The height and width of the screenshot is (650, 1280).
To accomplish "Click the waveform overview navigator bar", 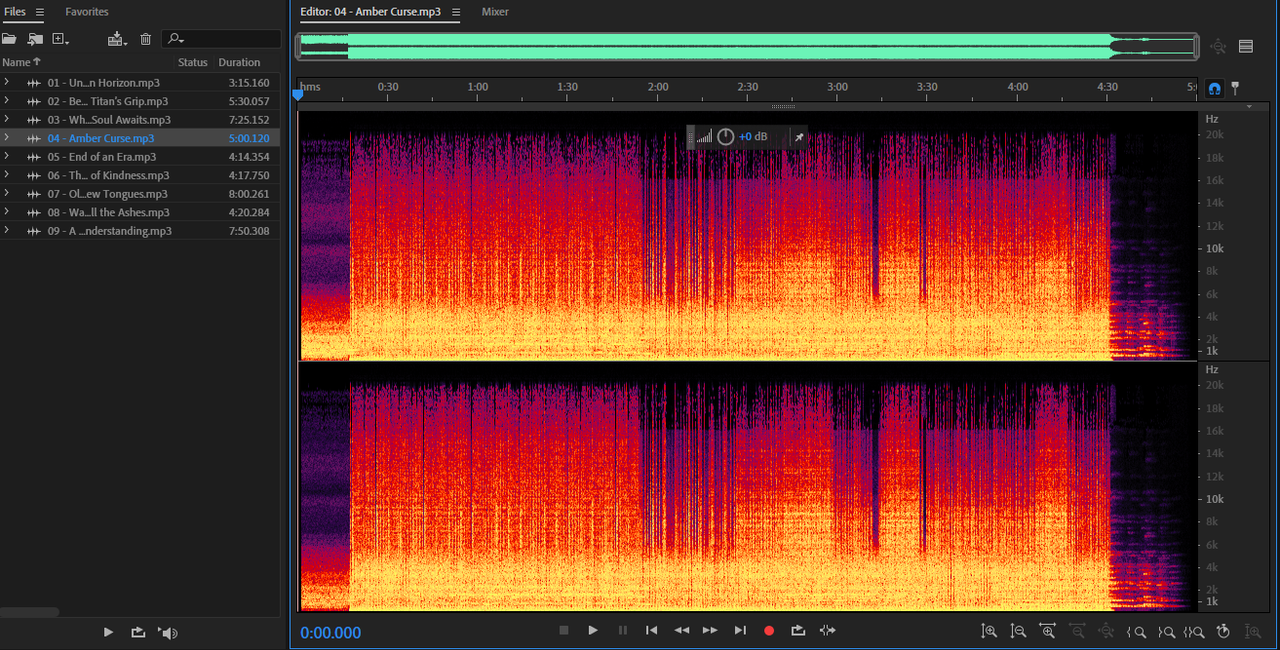I will 747,45.
